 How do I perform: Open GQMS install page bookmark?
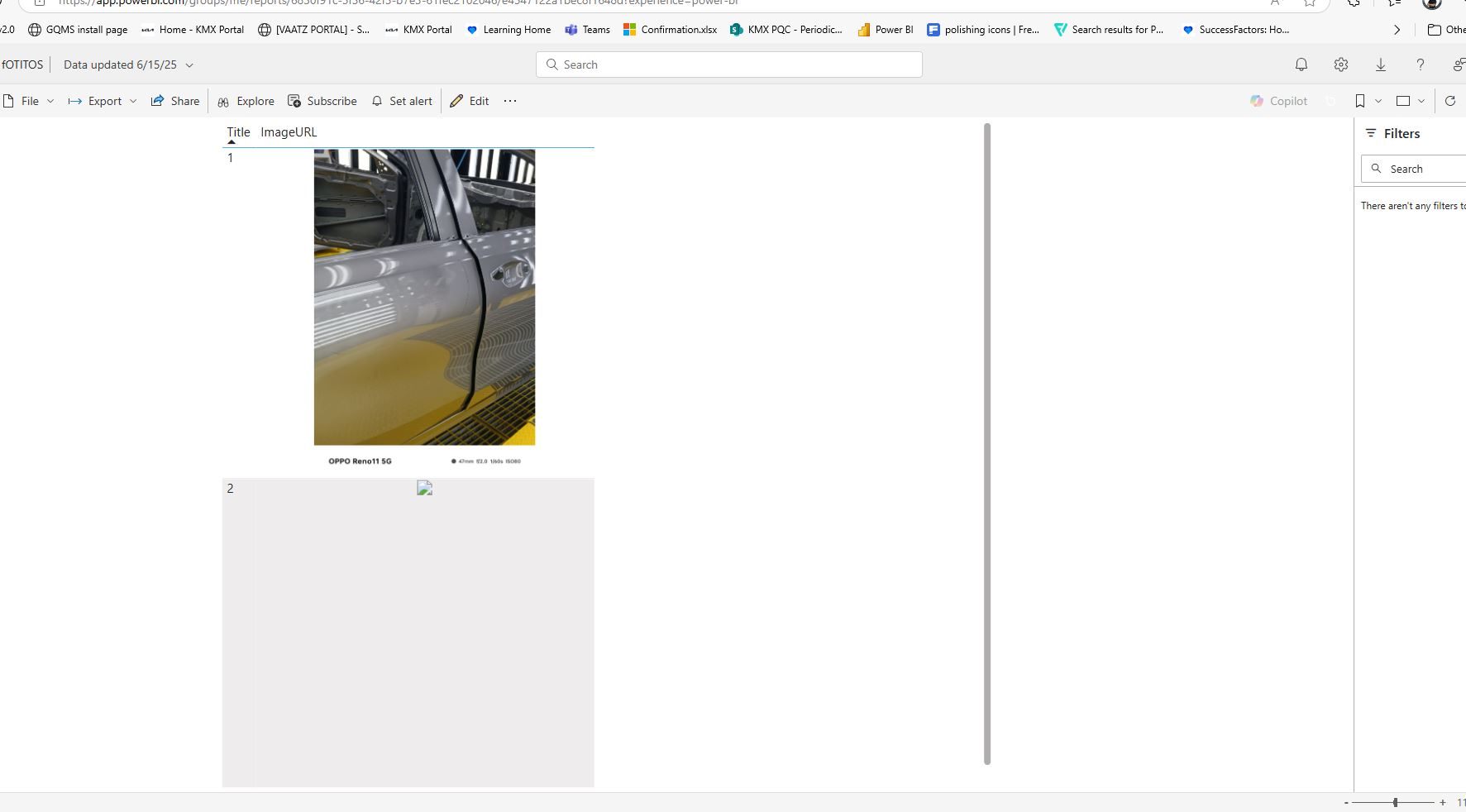click(x=78, y=30)
